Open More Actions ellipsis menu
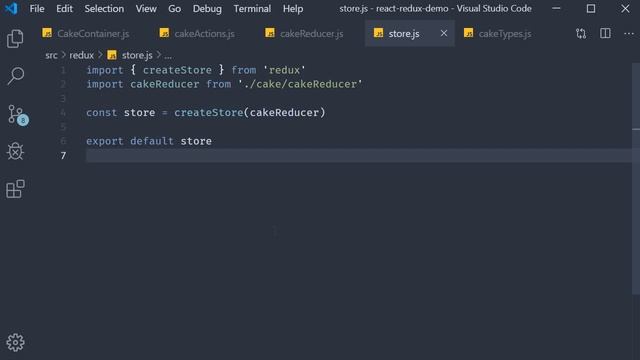Image resolution: width=640 pixels, height=360 pixels. [629, 33]
